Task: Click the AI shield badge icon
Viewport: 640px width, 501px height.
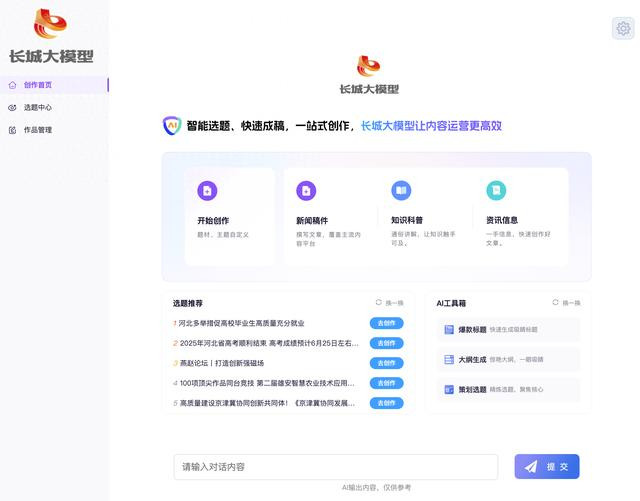Action: tap(172, 125)
